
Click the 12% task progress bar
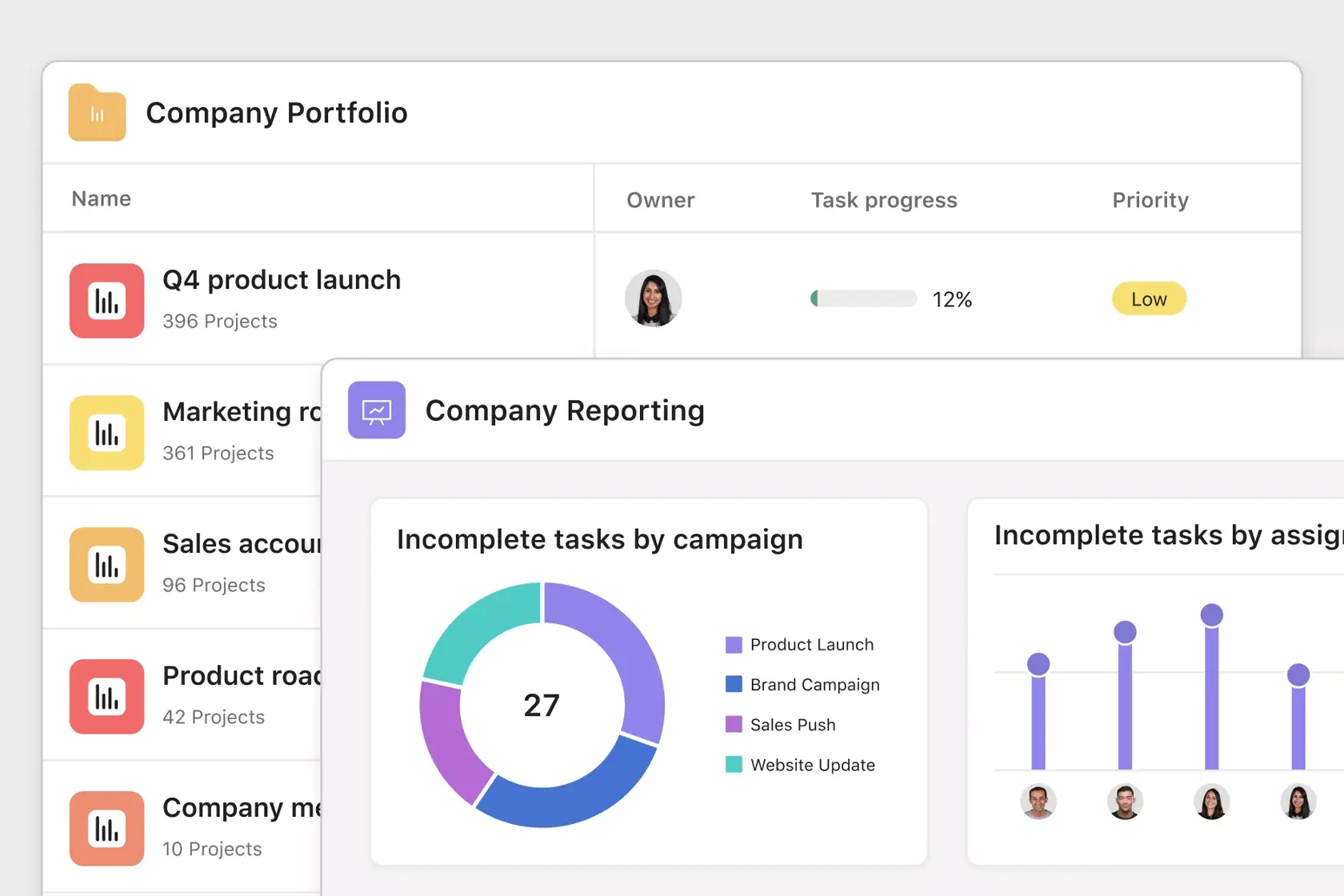[x=862, y=298]
